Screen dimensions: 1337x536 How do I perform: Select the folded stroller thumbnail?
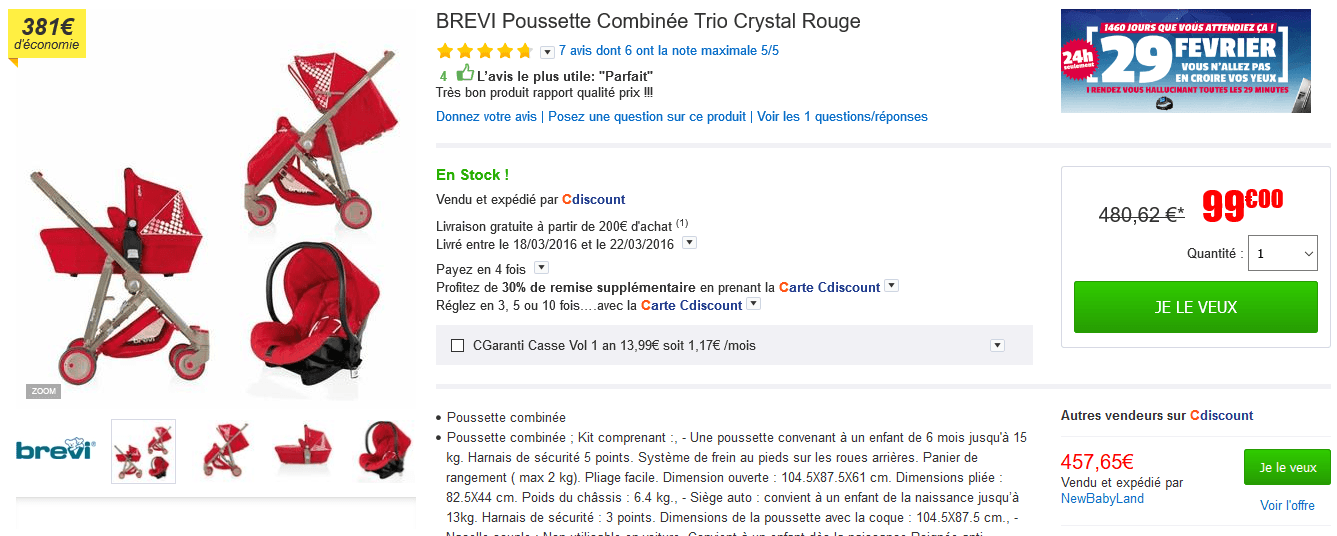coord(224,451)
